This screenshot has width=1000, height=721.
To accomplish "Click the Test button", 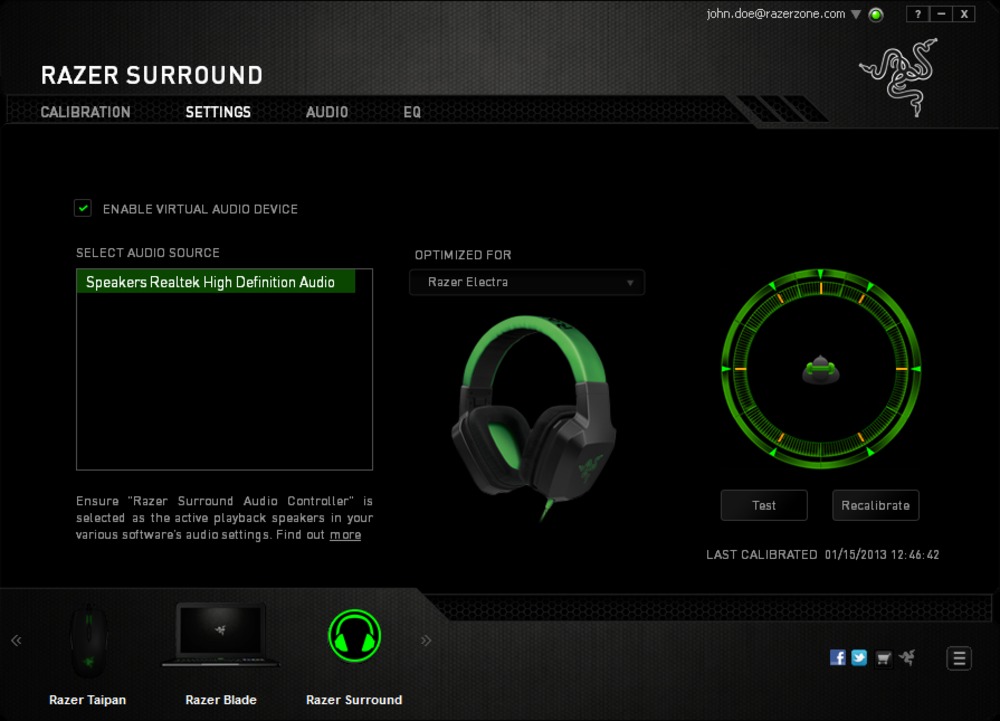I will click(764, 506).
